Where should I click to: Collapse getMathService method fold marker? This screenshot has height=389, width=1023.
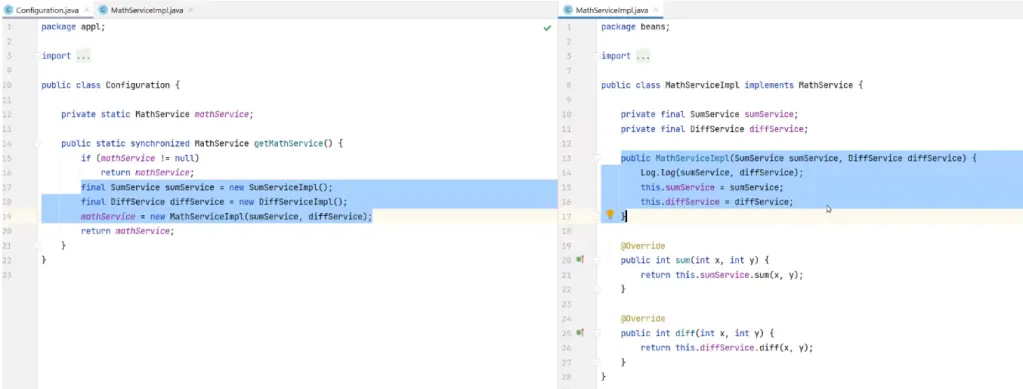38,143
